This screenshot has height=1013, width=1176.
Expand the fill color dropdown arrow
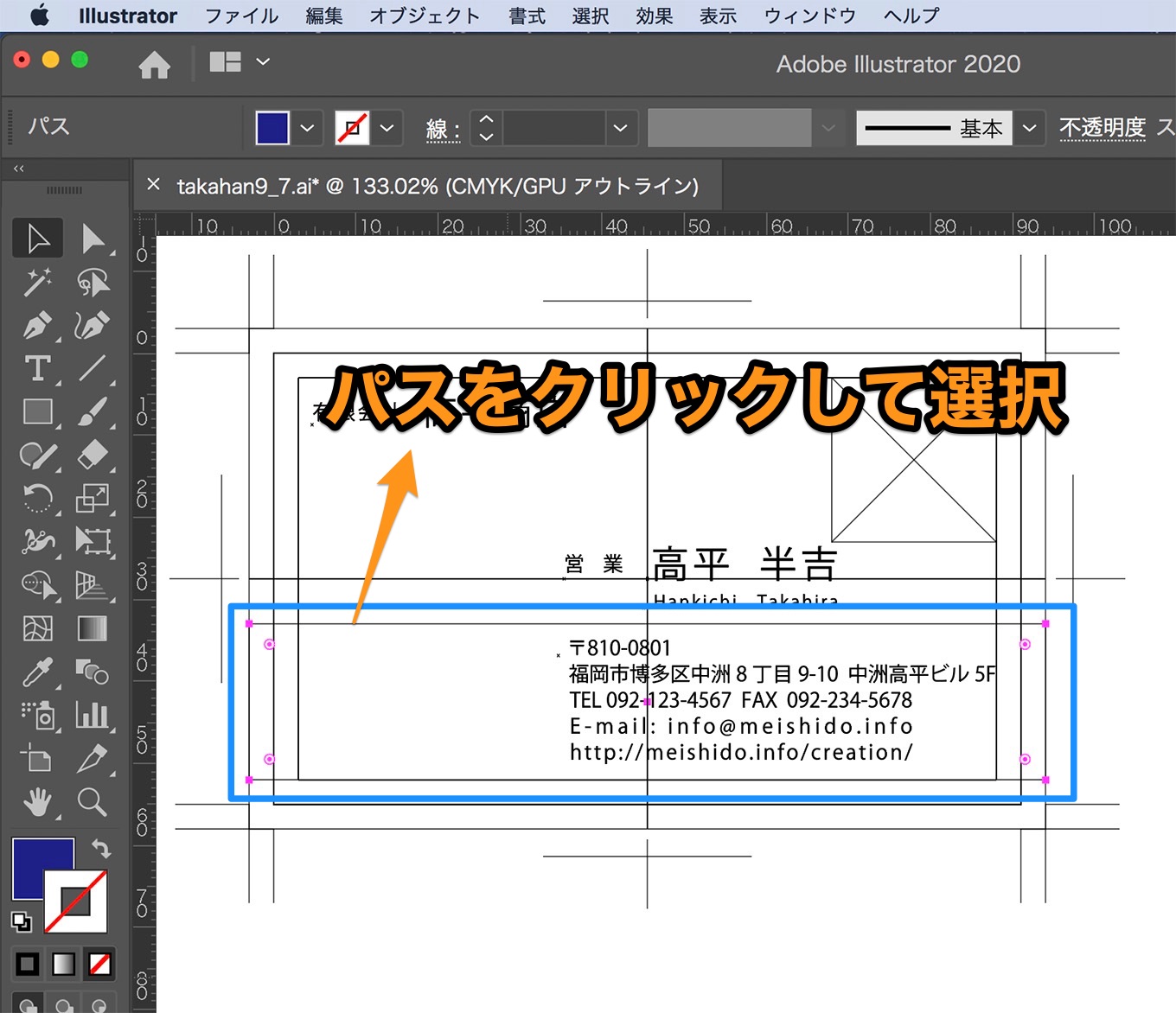click(307, 128)
